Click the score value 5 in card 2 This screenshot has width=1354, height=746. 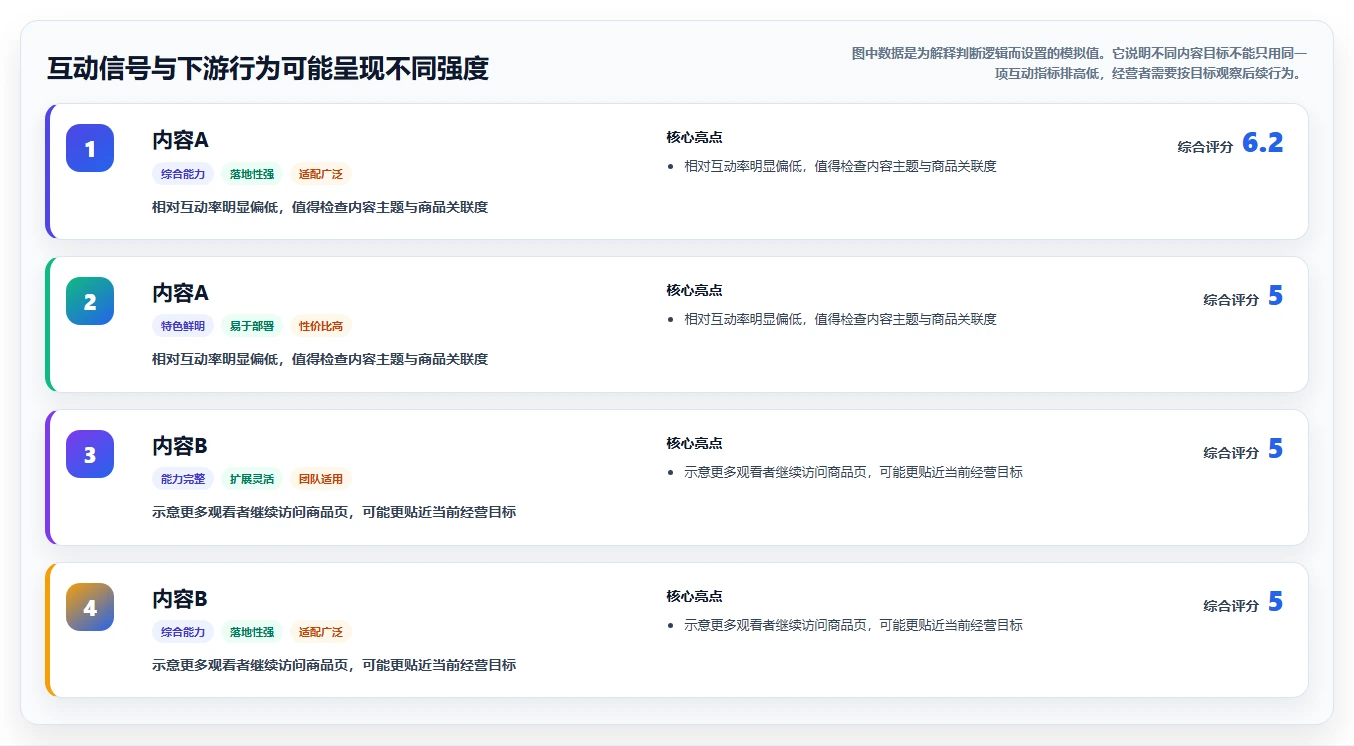coord(1275,296)
